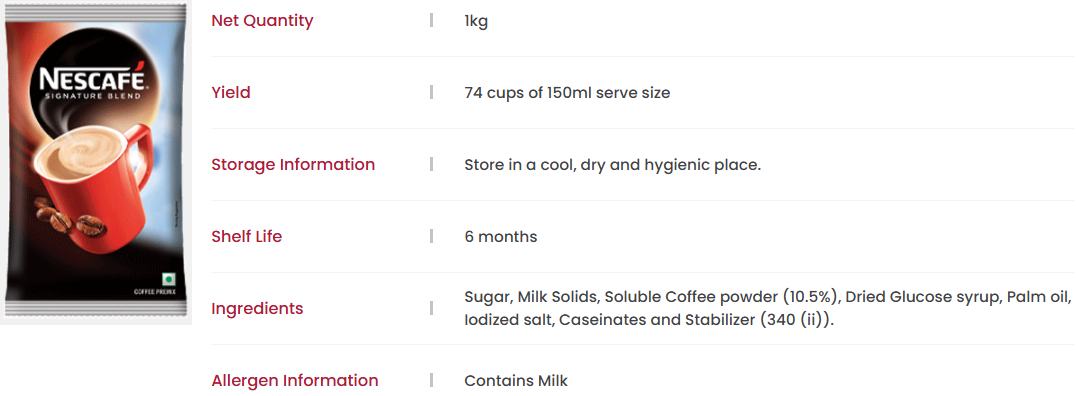
Task: Click the Contains Milk text
Action: click(x=516, y=381)
